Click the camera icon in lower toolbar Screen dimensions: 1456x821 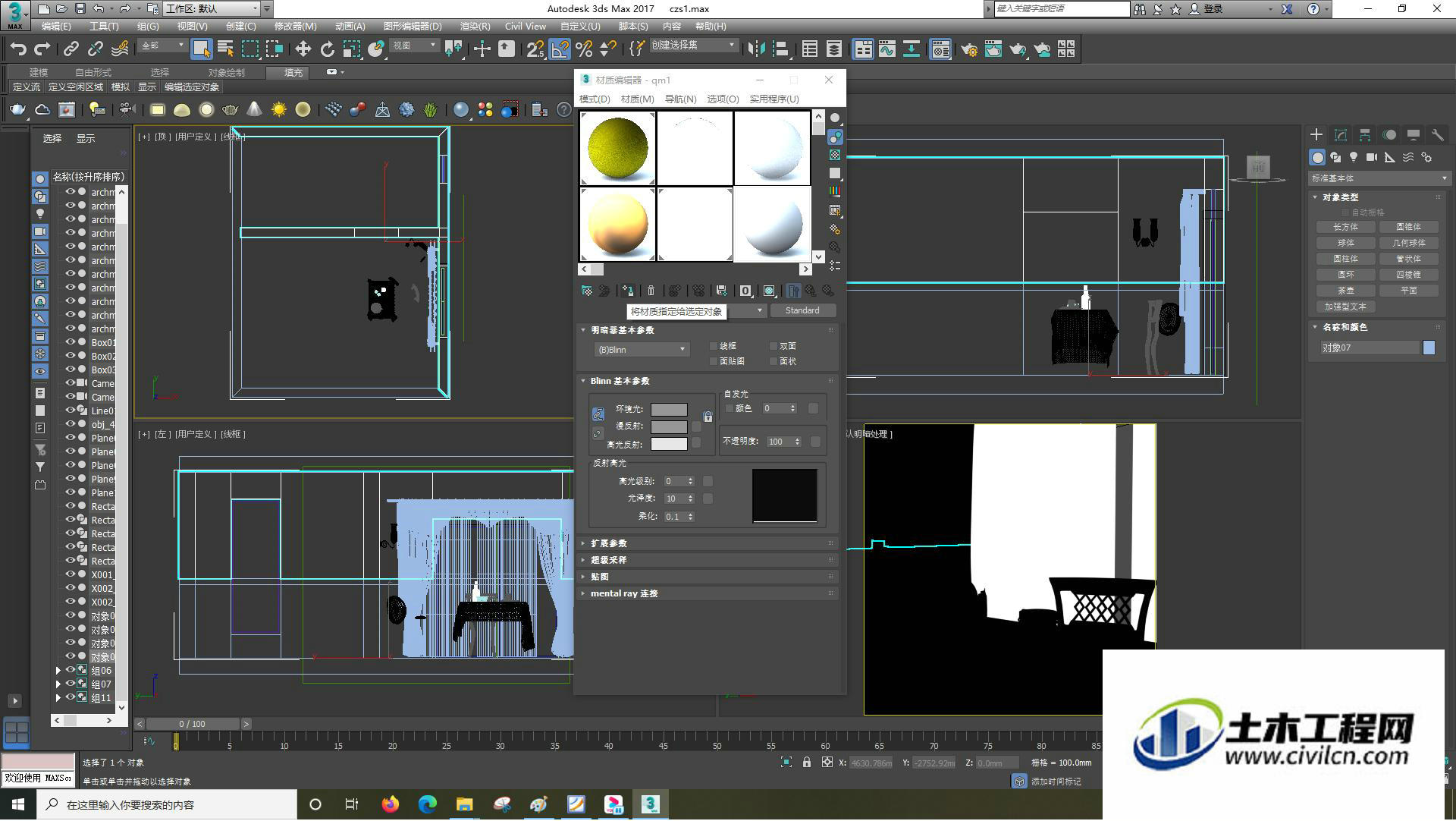127,110
